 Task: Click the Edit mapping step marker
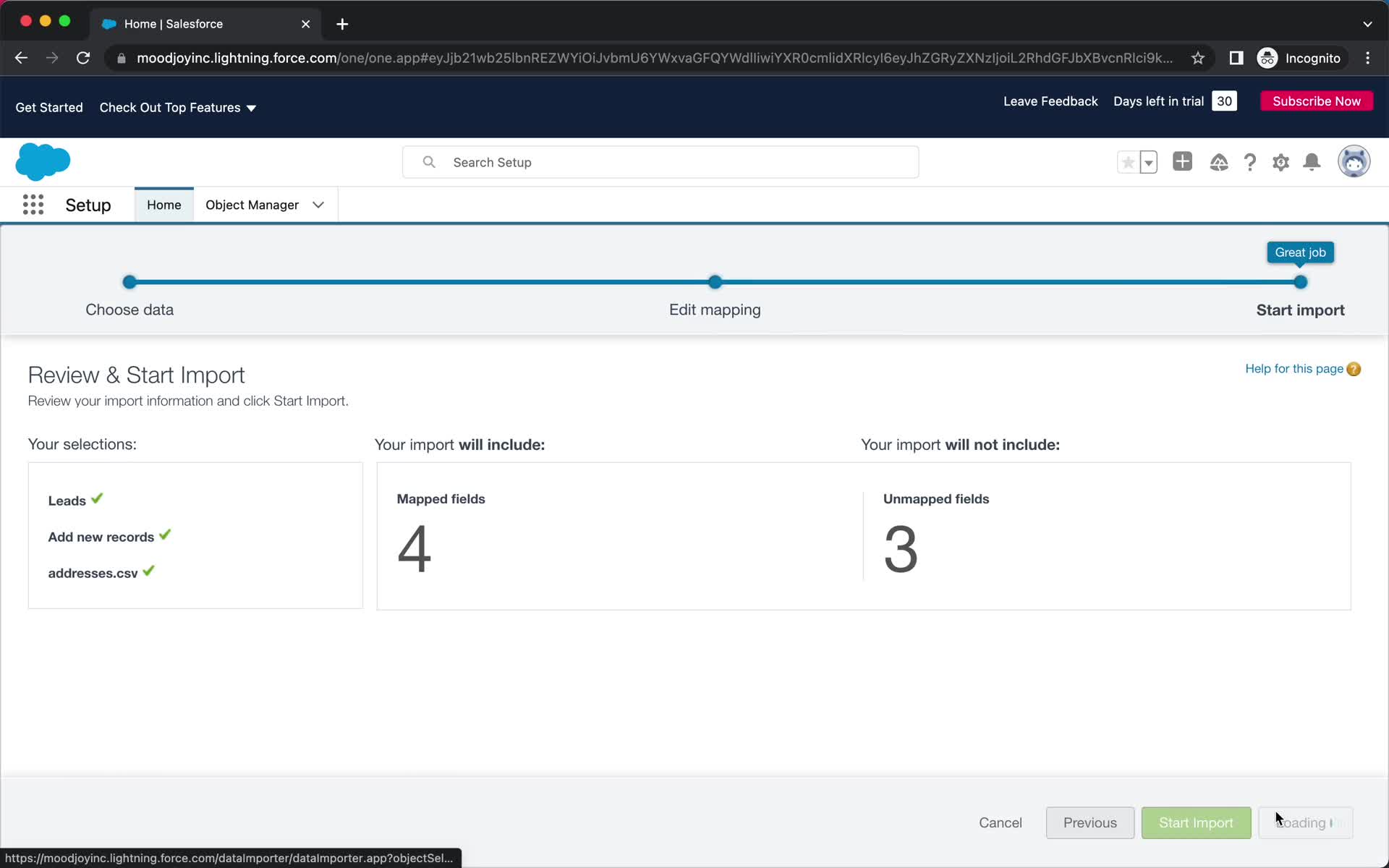coord(715,282)
